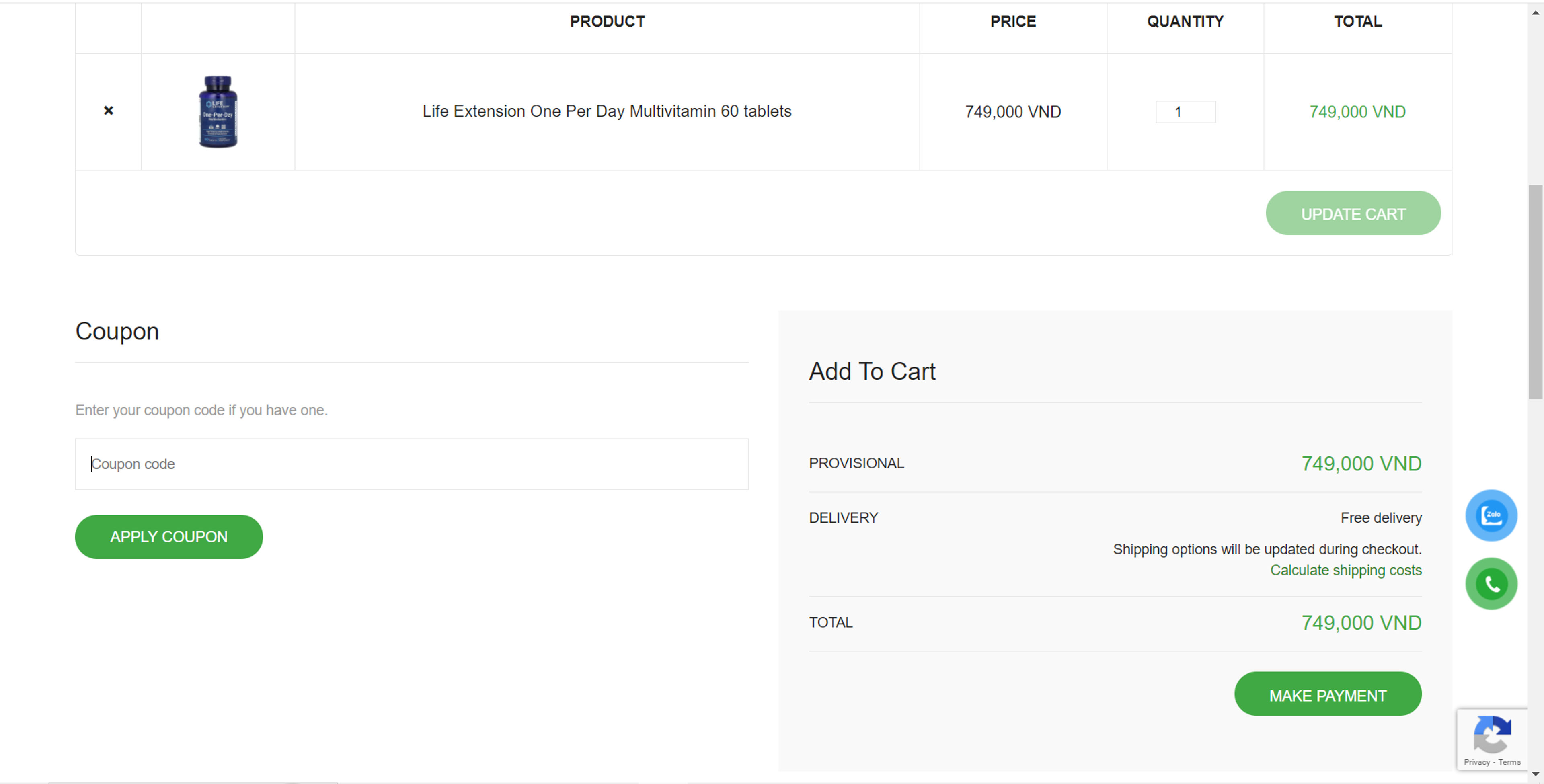Click the 749,000 VND item price cell
The image size is (1544, 784).
[x=1013, y=112]
